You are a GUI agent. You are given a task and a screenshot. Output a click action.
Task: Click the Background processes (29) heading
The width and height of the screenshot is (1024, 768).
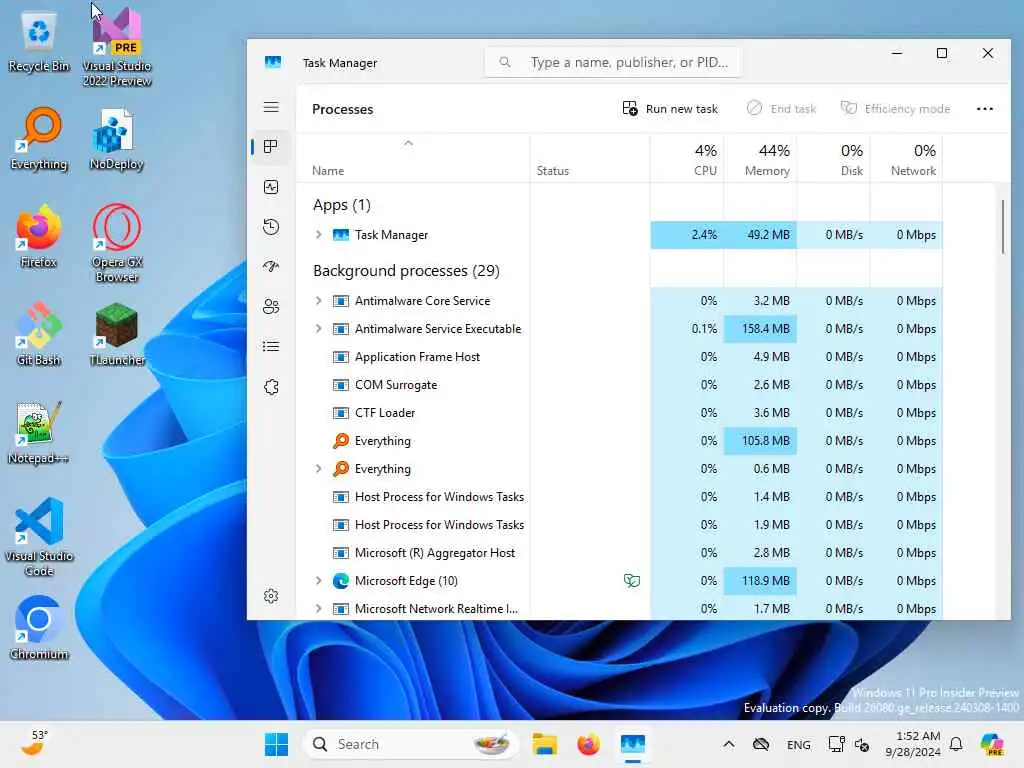click(406, 270)
